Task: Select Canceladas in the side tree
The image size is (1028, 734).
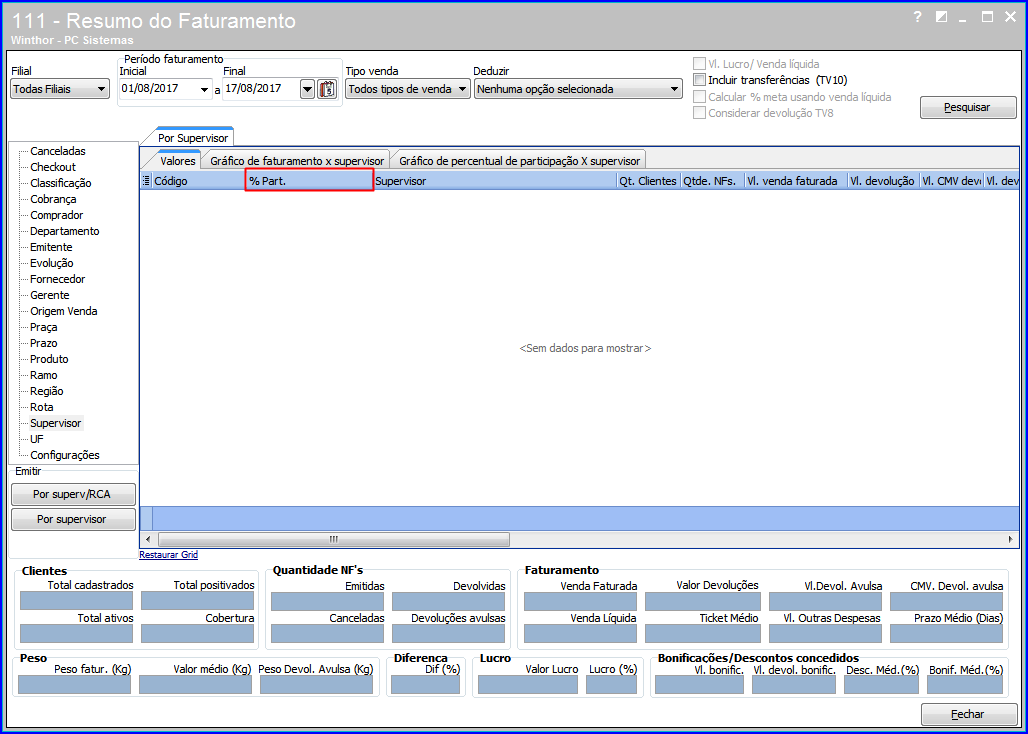Action: (58, 151)
